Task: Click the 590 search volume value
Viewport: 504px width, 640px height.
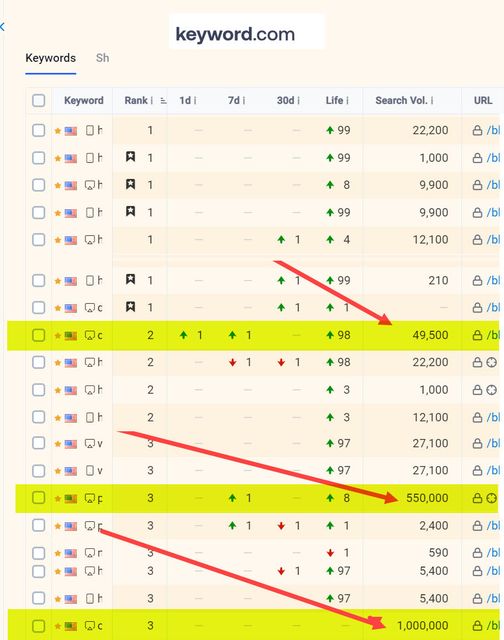Action: [x=439, y=553]
